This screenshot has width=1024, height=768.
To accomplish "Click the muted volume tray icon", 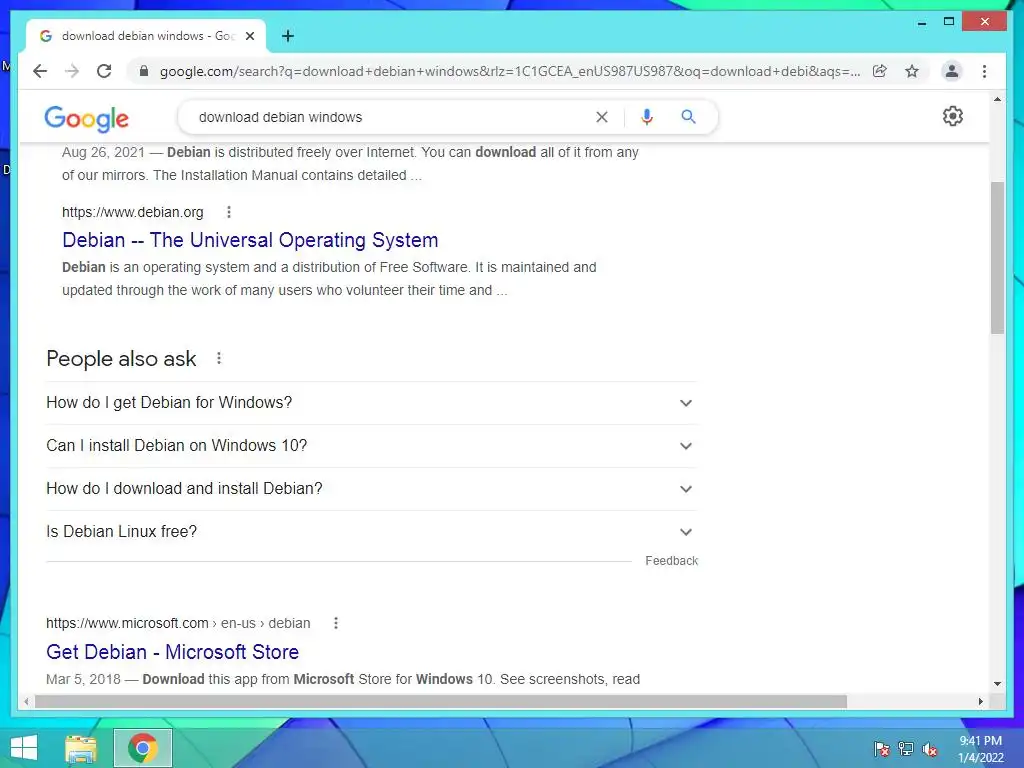I will (x=929, y=749).
